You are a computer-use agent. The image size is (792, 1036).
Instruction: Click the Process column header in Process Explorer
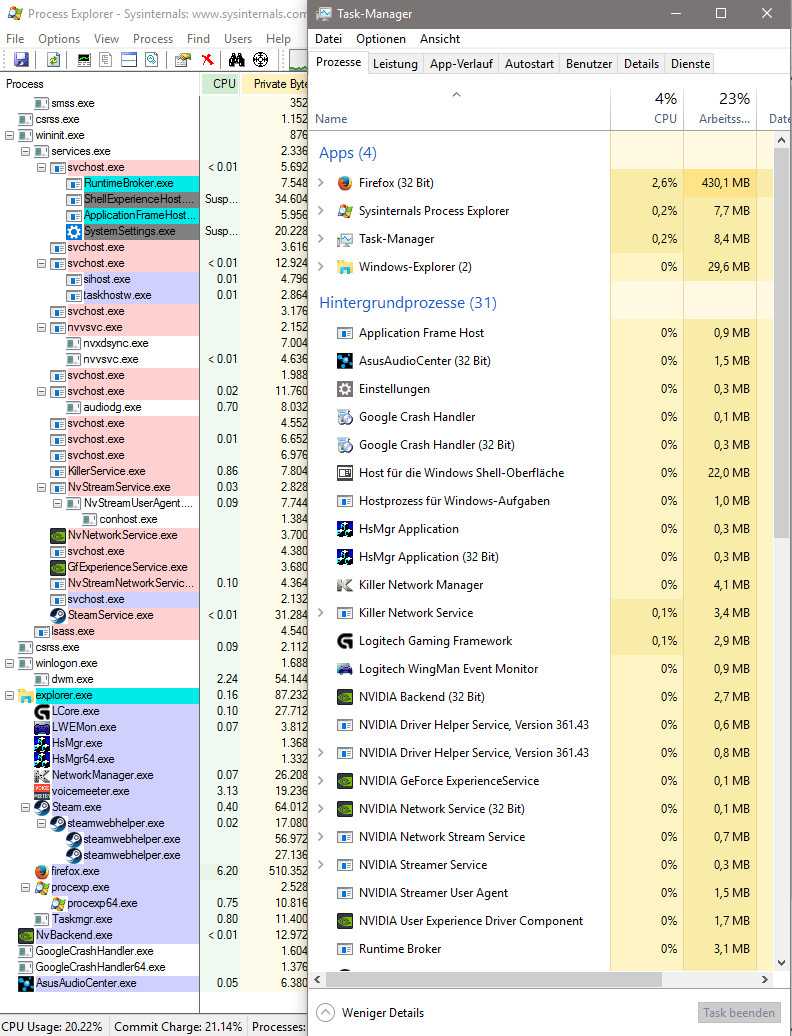tap(100, 84)
